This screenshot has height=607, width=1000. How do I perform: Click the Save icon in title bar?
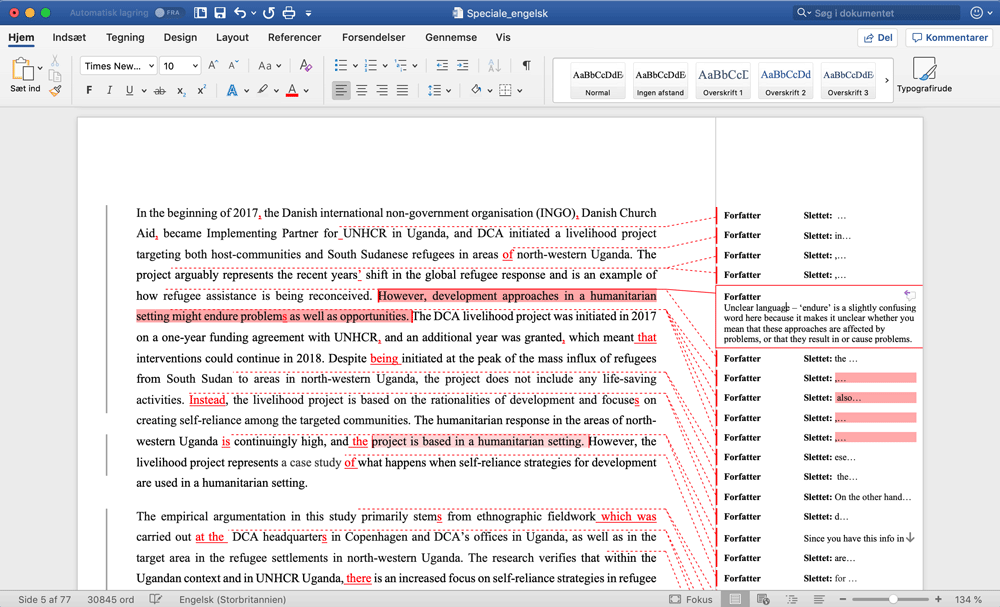point(220,13)
